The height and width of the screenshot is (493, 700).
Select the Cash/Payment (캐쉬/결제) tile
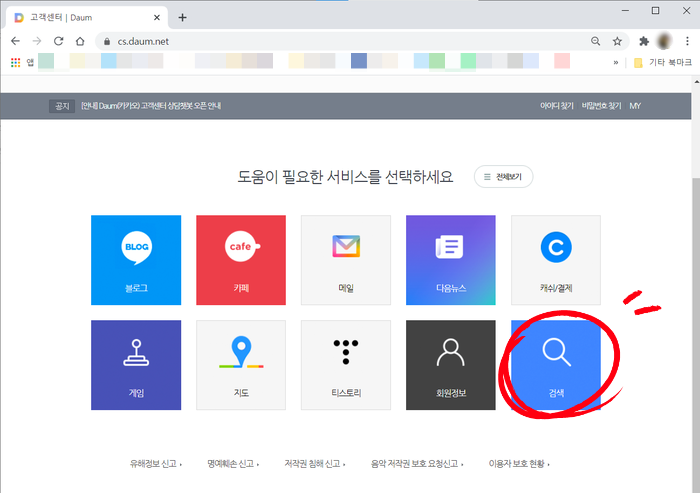(x=556, y=260)
